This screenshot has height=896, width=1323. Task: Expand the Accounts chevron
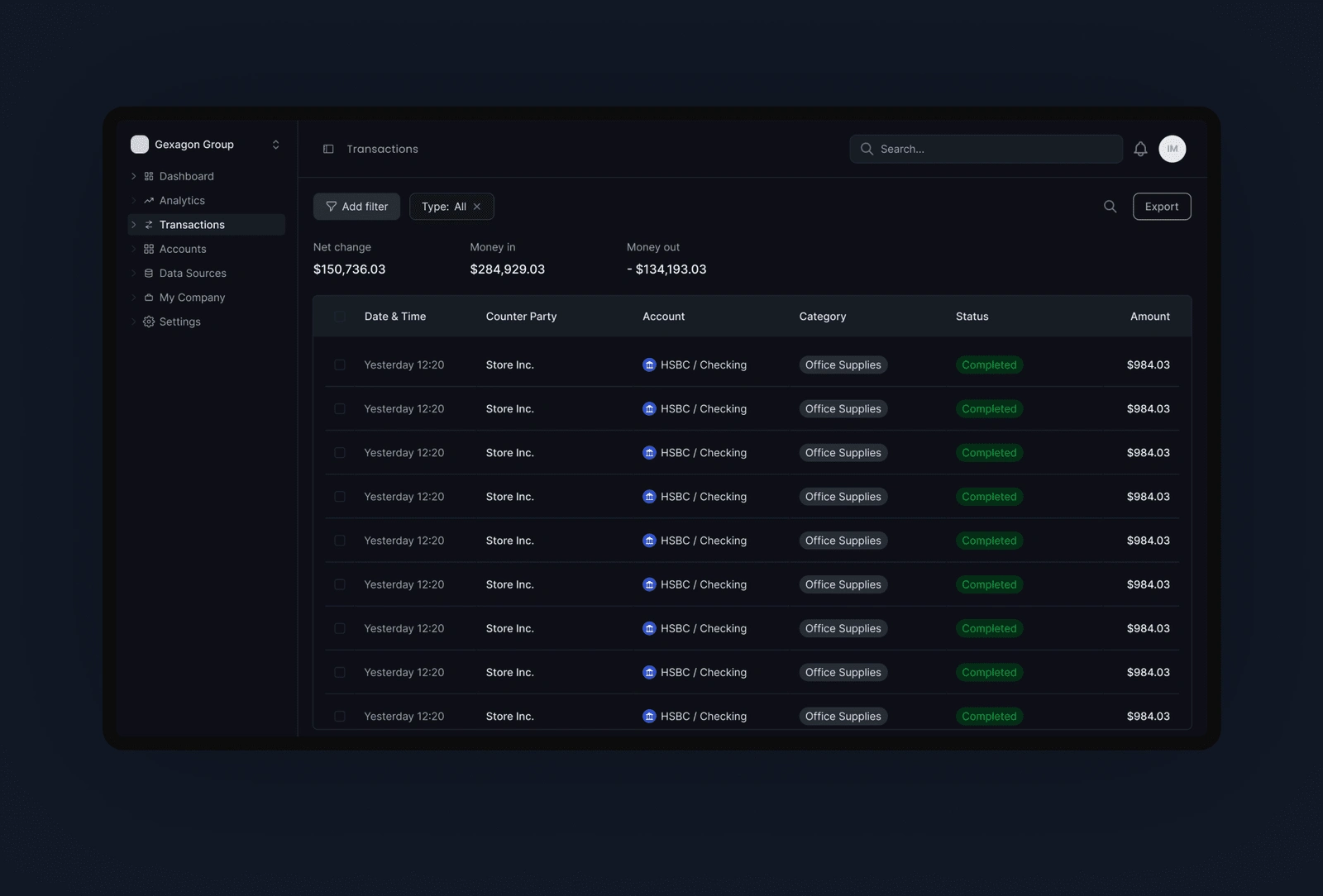(x=134, y=249)
